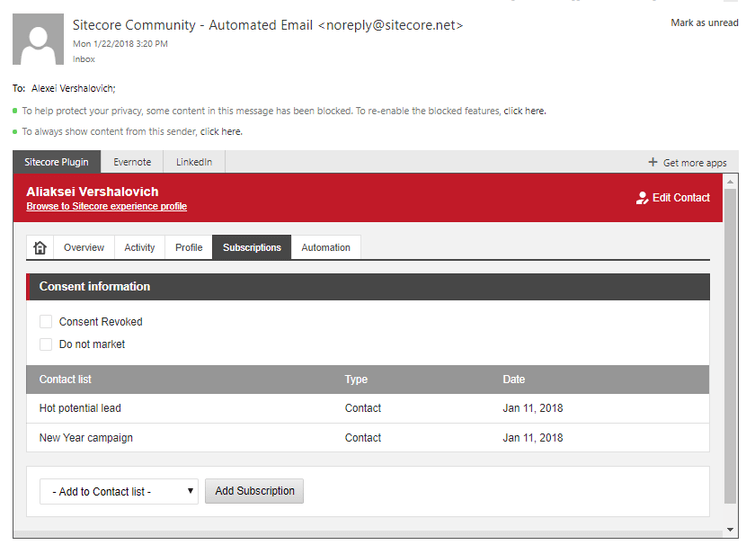The image size is (746, 545).
Task: Open the Add to Contact list dropdown
Action: [119, 491]
